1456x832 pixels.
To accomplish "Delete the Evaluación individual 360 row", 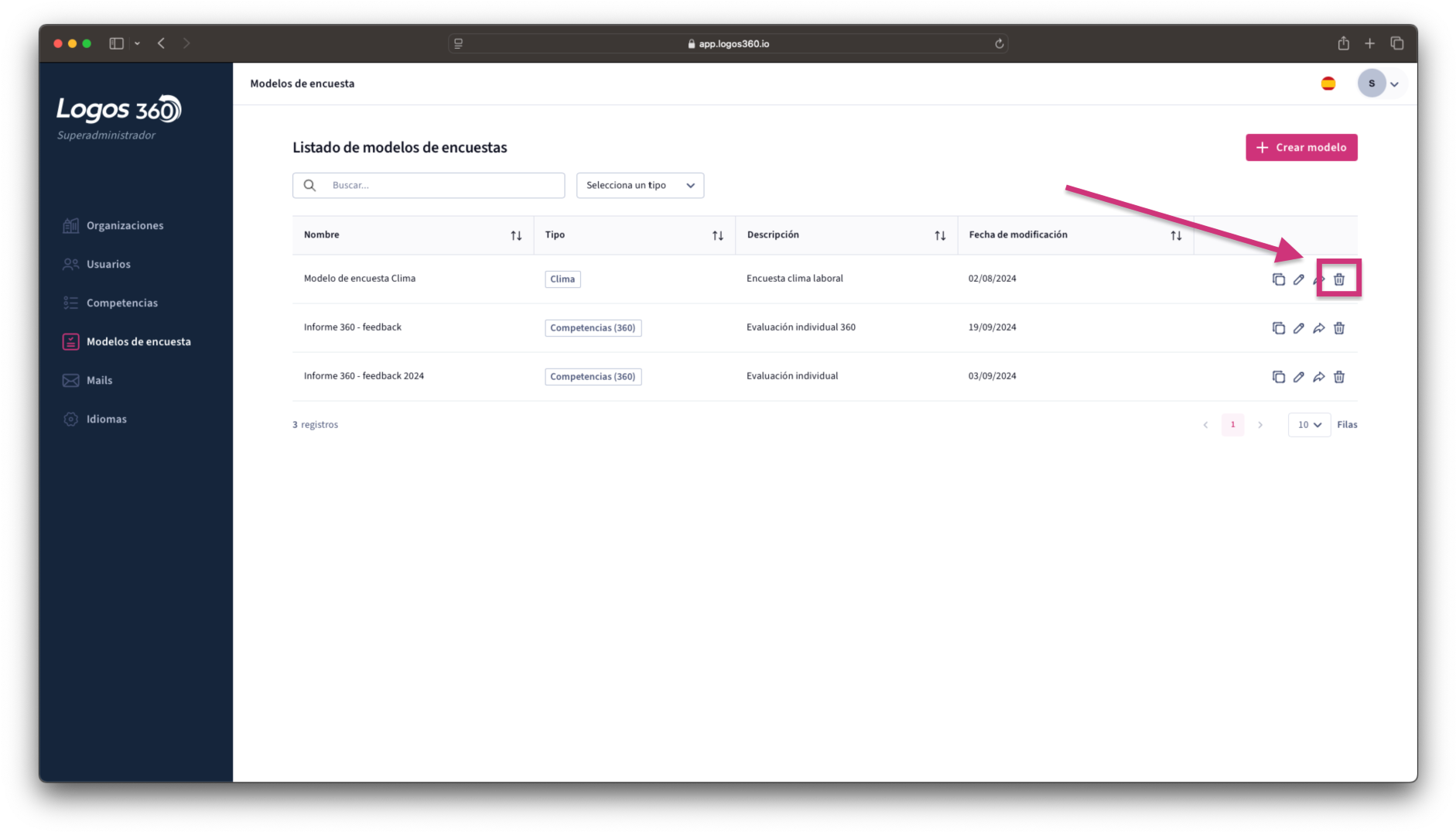I will coord(1339,328).
